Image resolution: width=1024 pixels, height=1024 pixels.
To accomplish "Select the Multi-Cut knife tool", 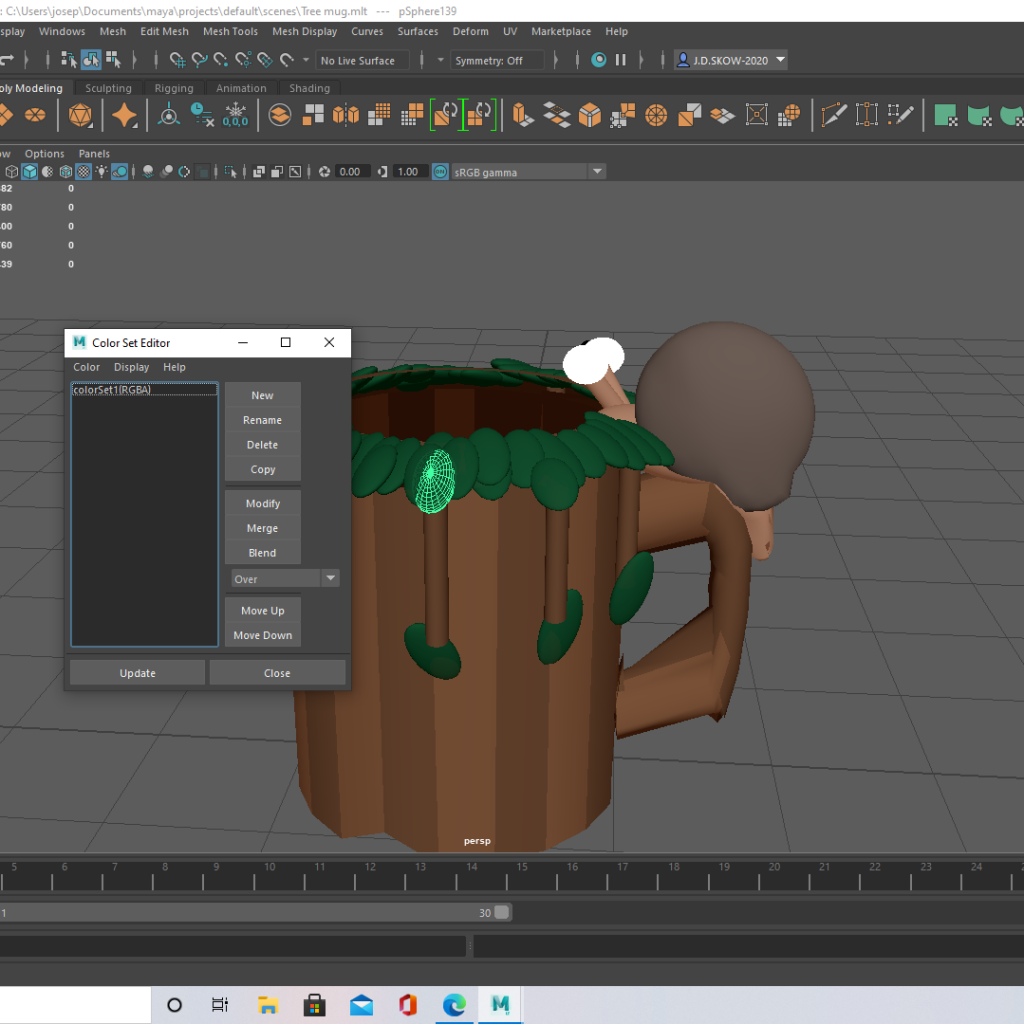I will 834,115.
